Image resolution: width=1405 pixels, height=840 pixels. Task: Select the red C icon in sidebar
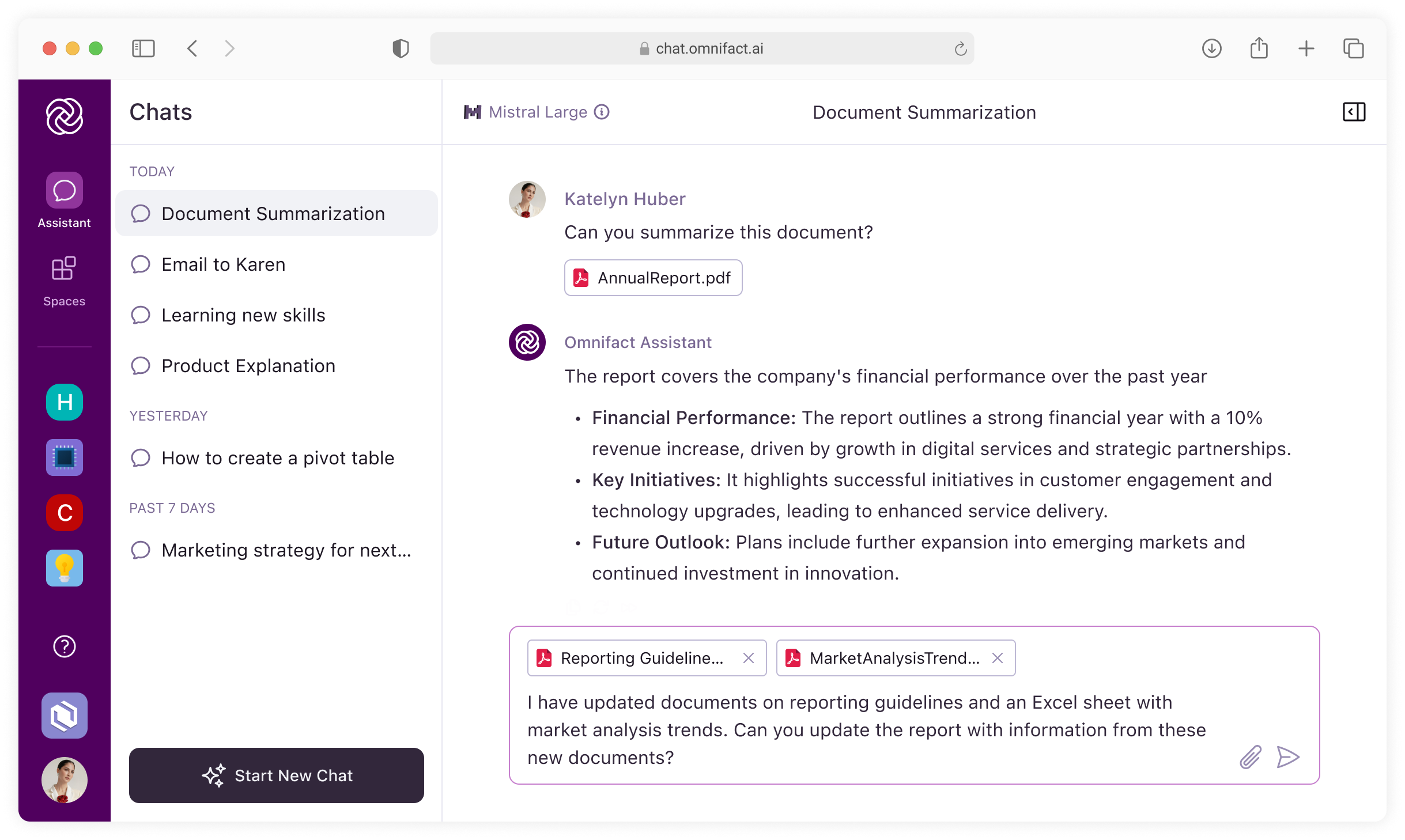pyautogui.click(x=65, y=513)
